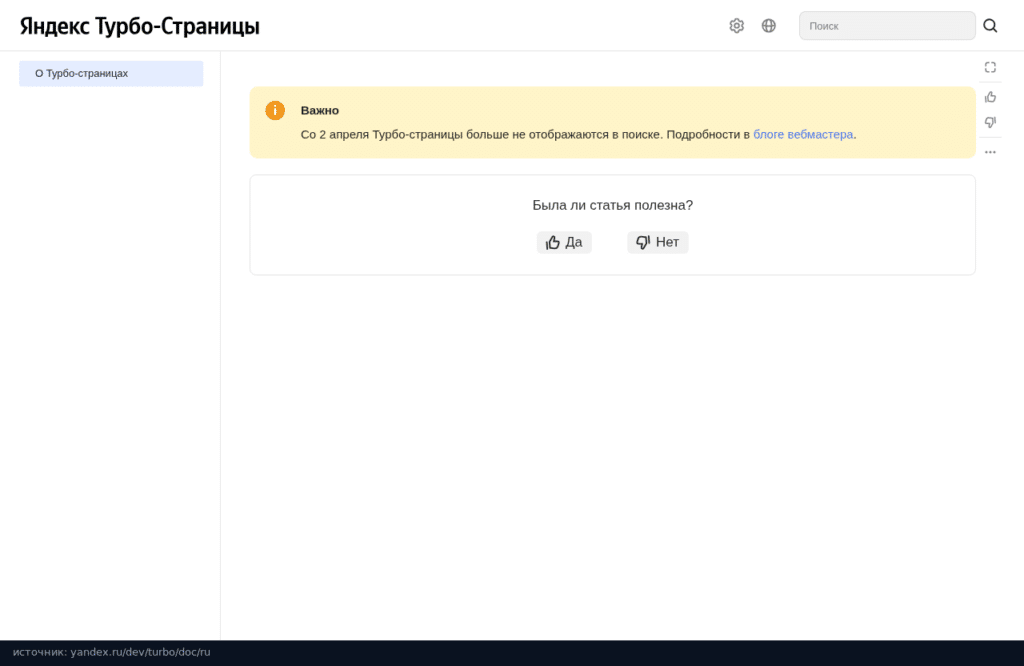Click into the Поиск search field
This screenshot has width=1024, height=666.
click(887, 25)
